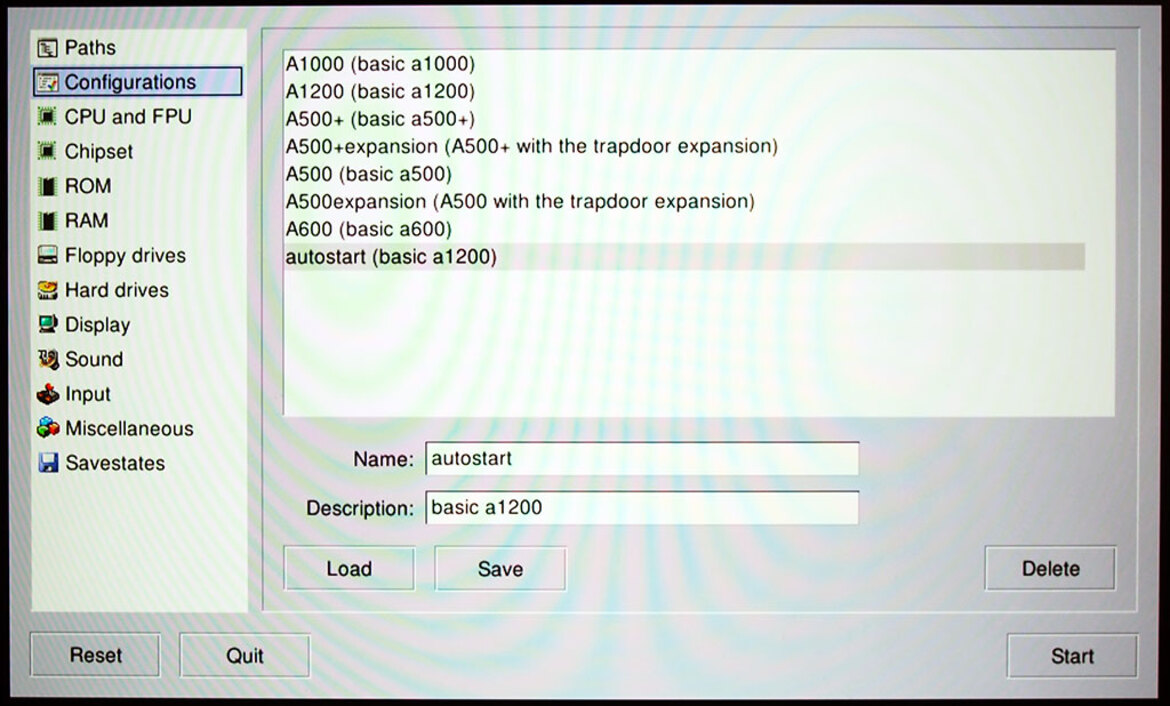Click the ROM icon
Image resolution: width=1170 pixels, height=706 pixels.
[x=48, y=186]
